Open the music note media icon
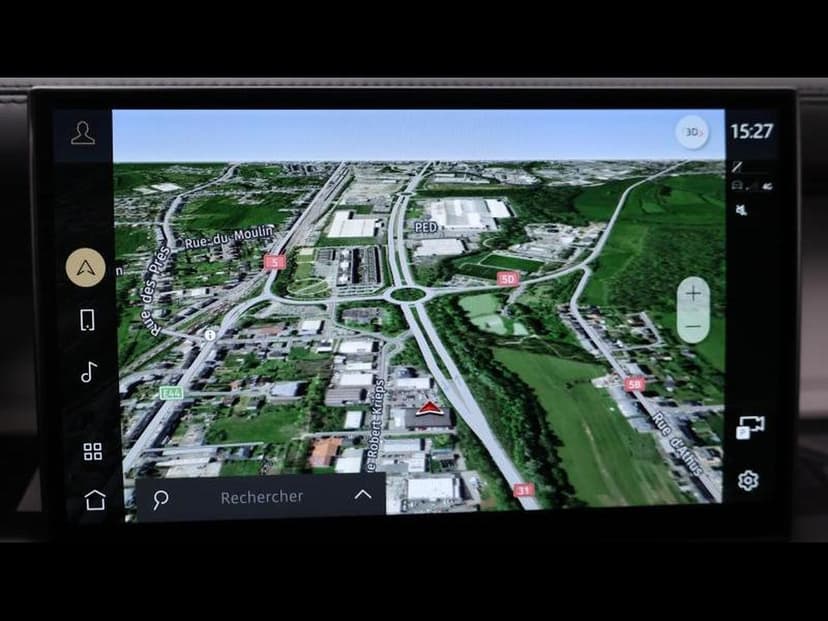The height and width of the screenshot is (621, 828). coord(89,372)
